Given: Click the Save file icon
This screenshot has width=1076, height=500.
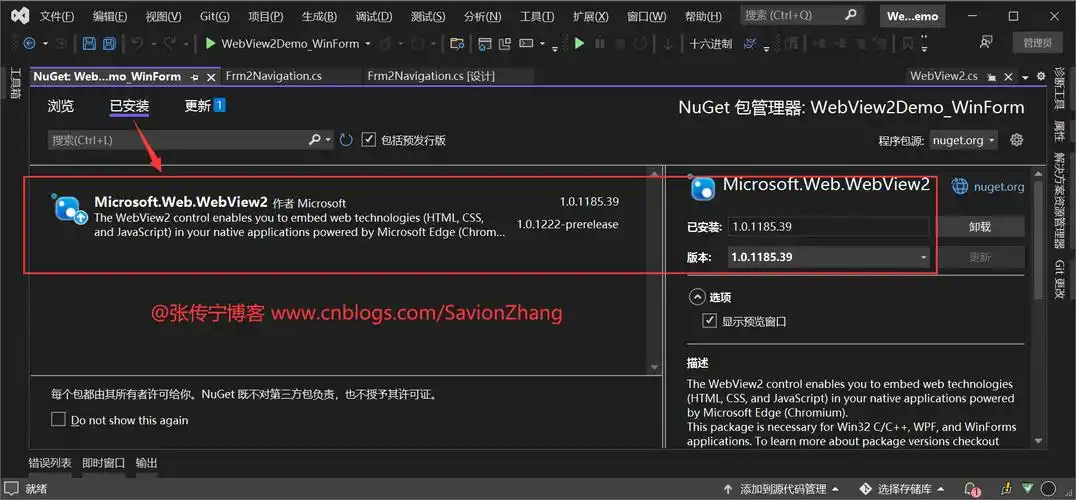Looking at the screenshot, I should tap(89, 43).
